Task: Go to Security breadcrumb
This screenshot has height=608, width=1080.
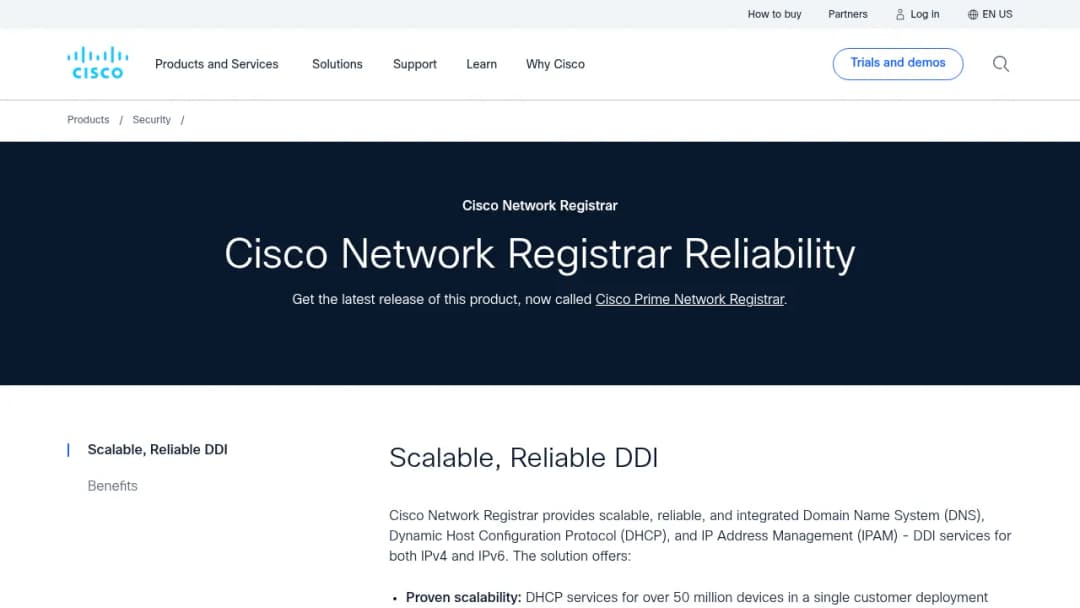Action: click(152, 120)
